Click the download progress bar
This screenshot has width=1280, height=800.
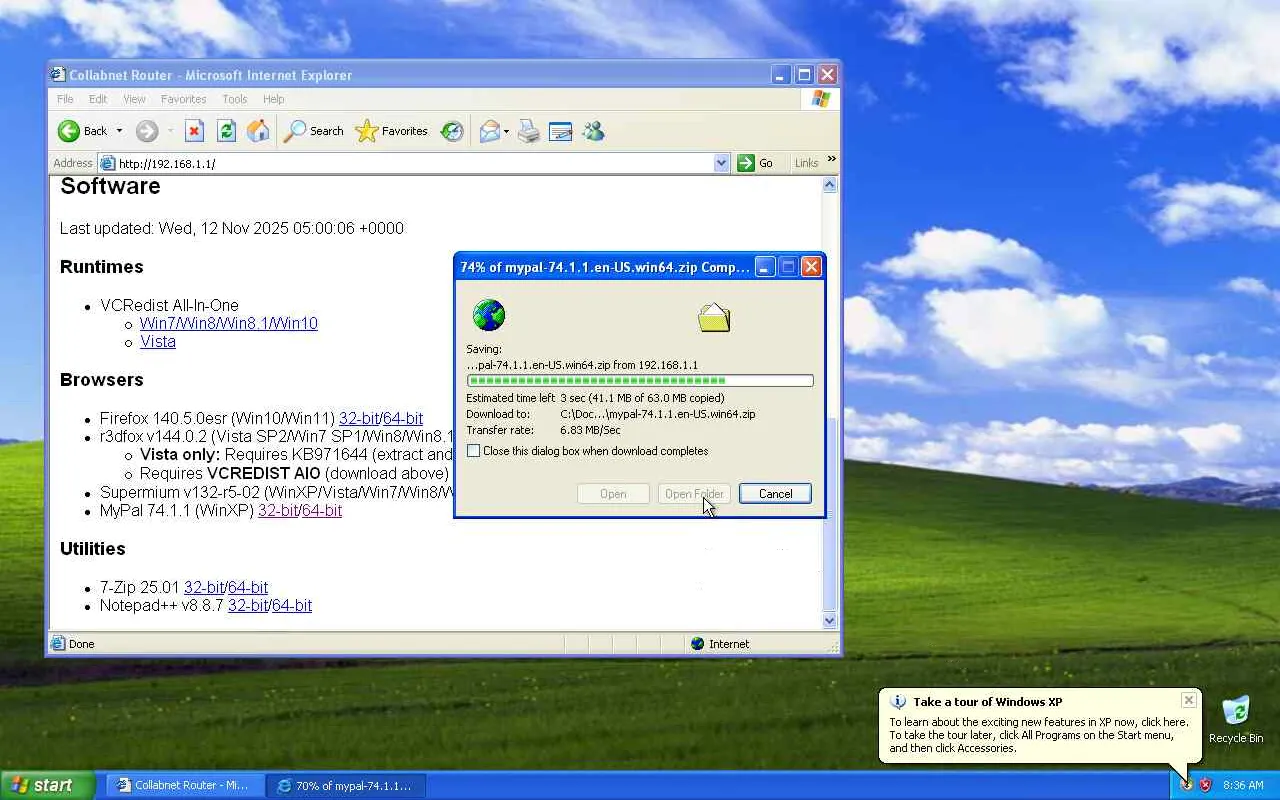(640, 381)
